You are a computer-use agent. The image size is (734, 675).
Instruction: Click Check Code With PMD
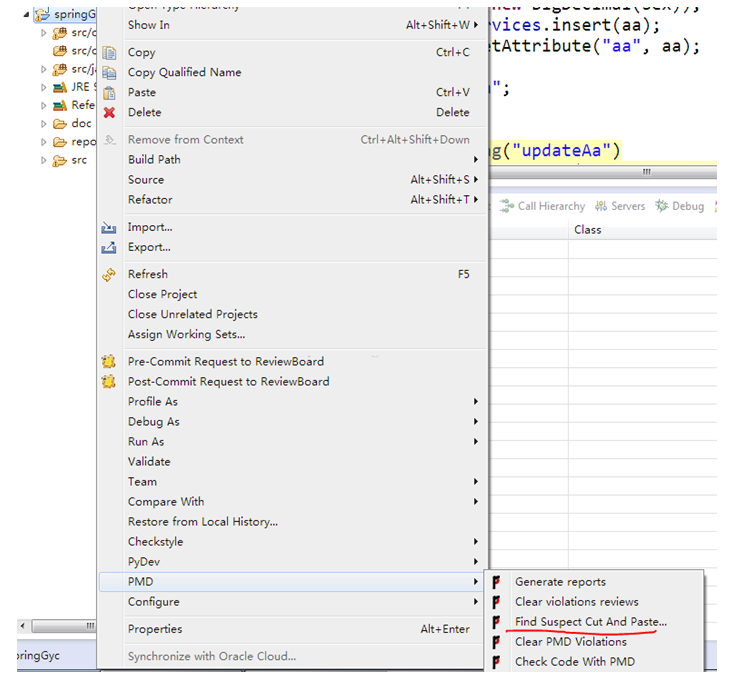[594, 662]
